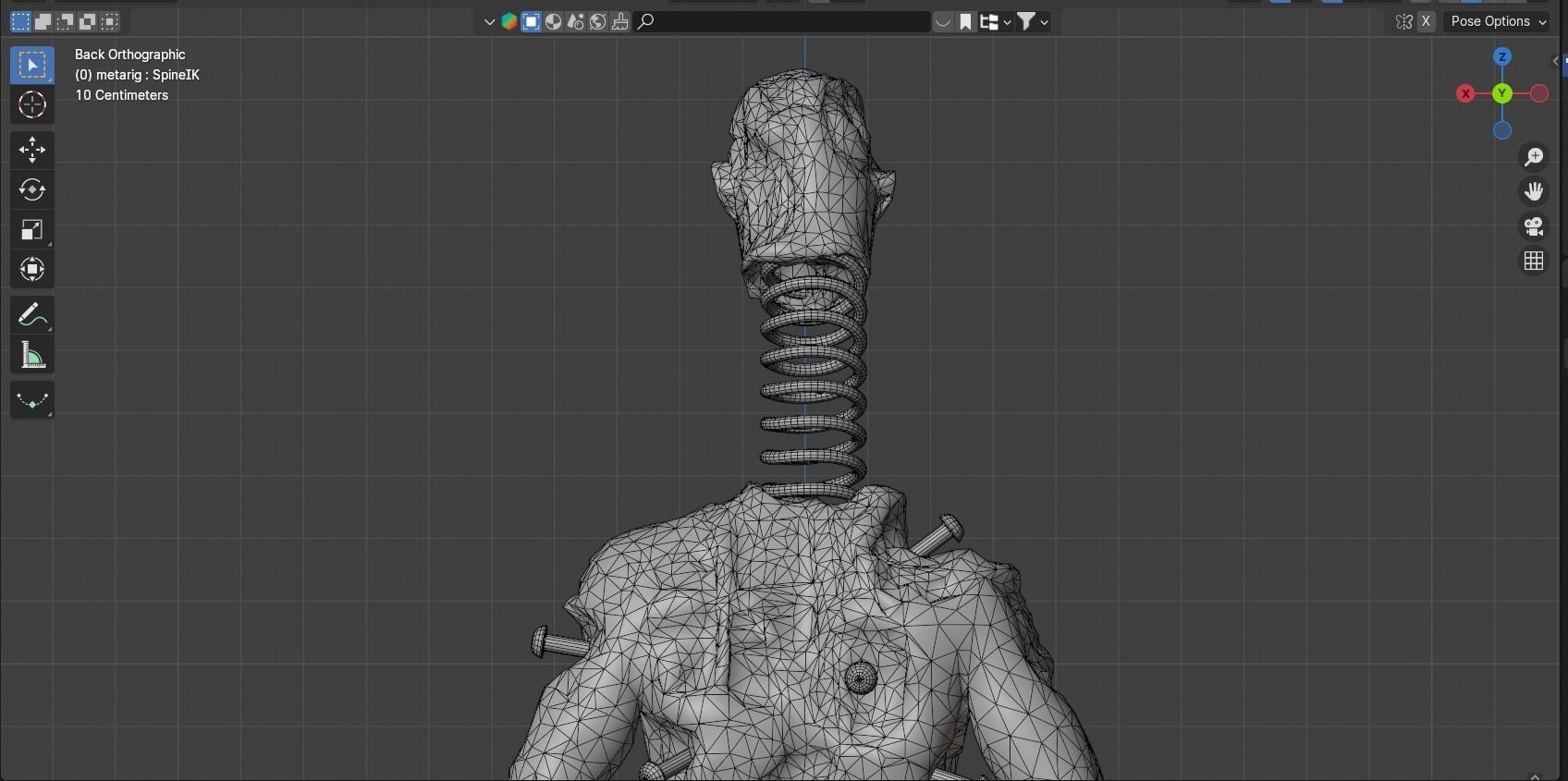Snap view to the hollow red negative X axis

point(1539,93)
